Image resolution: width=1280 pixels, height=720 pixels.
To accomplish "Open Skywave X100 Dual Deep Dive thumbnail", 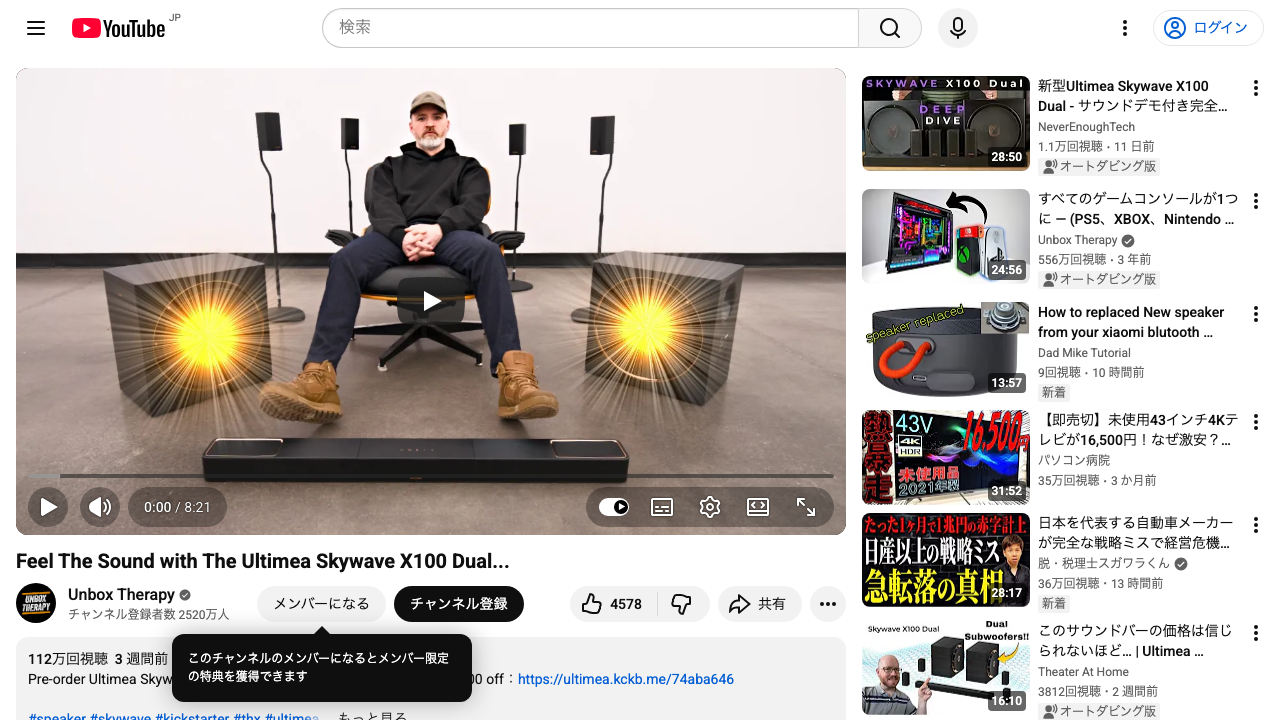I will pos(946,123).
